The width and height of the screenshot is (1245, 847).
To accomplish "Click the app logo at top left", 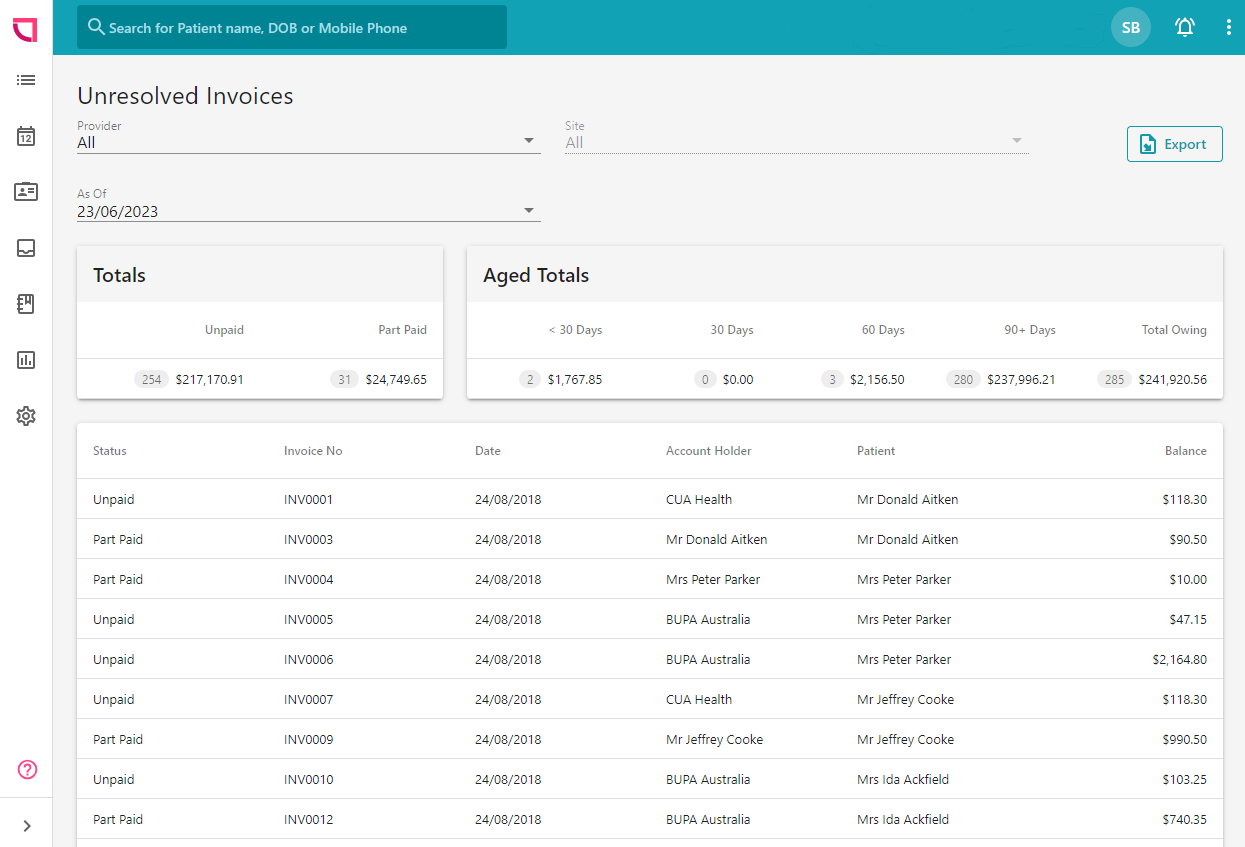I will coord(24,28).
